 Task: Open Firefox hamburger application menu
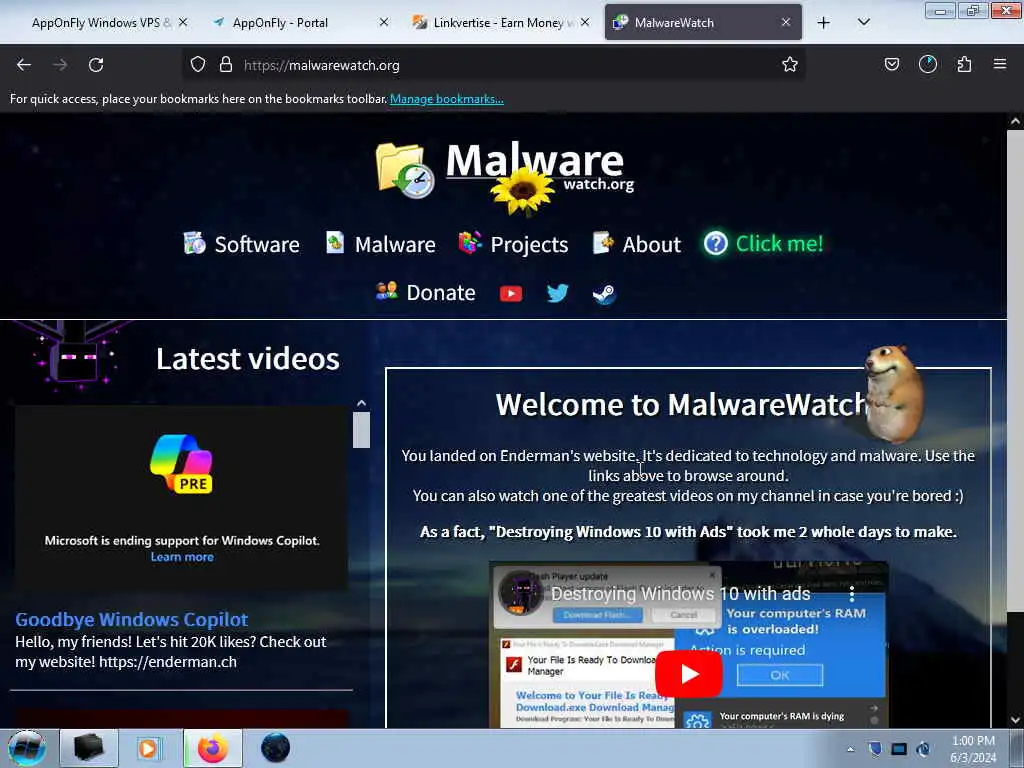point(1000,64)
